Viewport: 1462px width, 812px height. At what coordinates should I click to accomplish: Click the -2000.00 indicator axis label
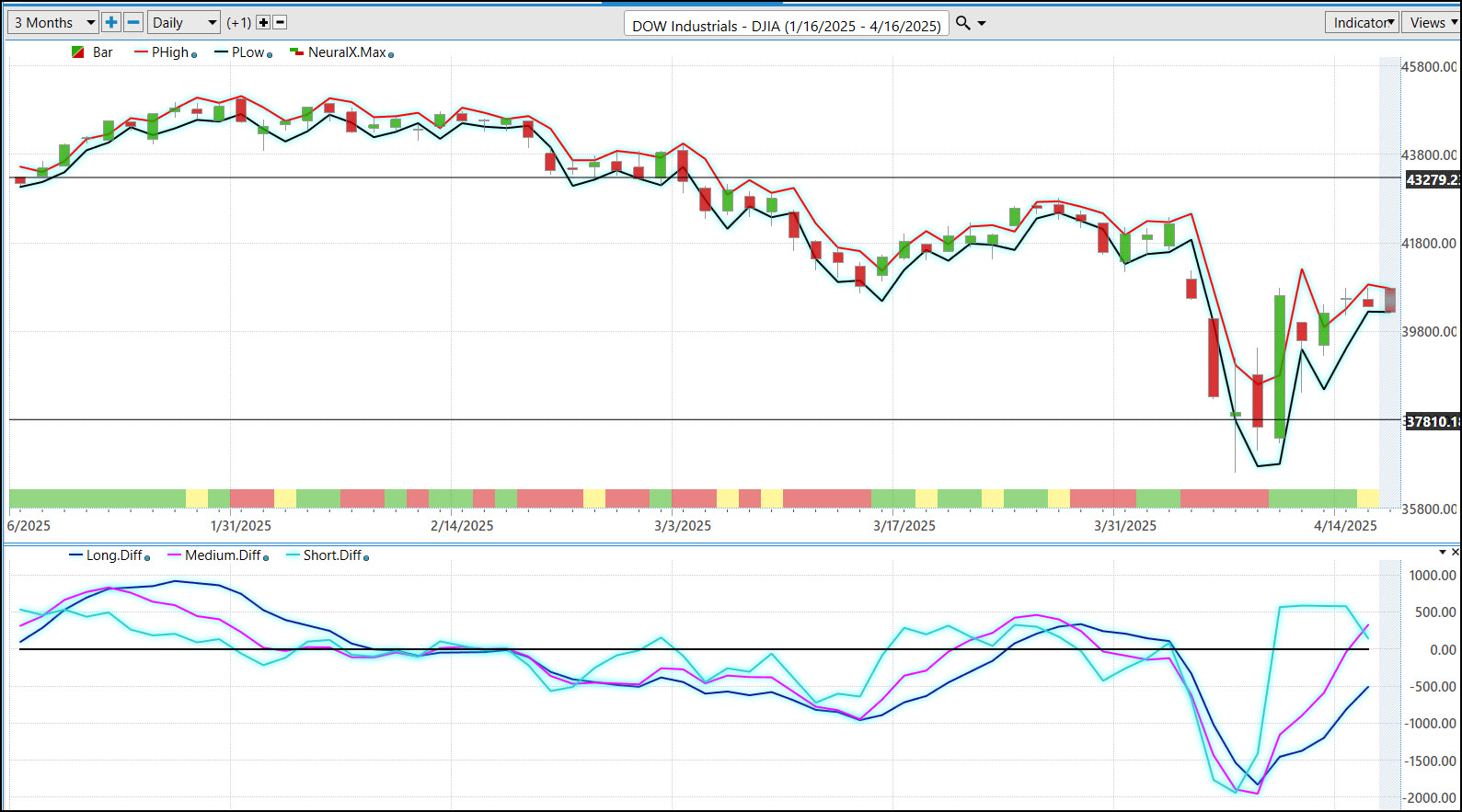coord(1431,798)
